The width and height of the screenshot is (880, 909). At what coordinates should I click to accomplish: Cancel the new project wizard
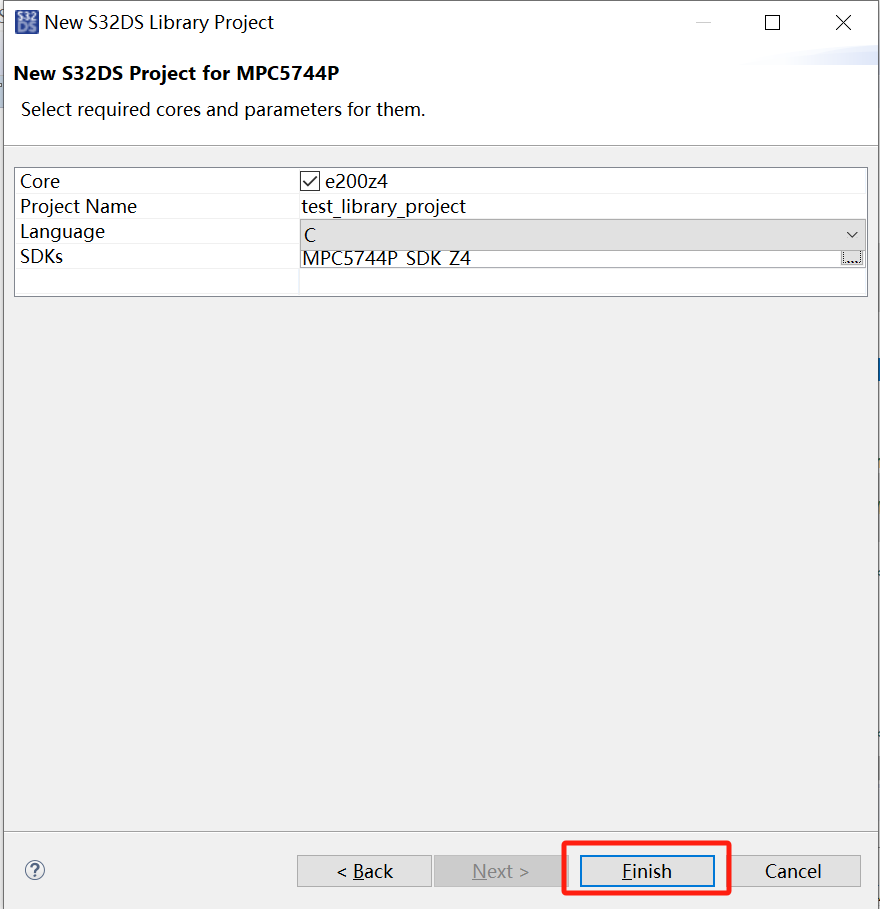coord(793,871)
